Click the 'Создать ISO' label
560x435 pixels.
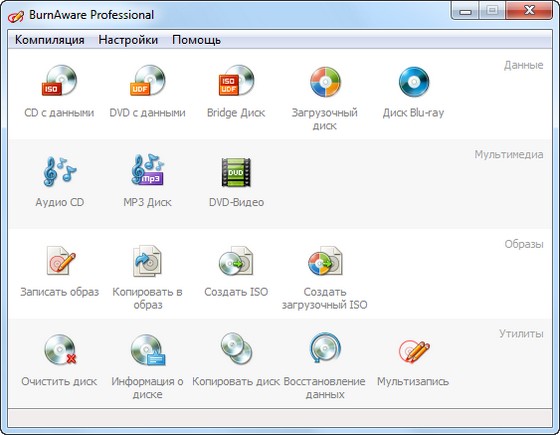[236, 292]
